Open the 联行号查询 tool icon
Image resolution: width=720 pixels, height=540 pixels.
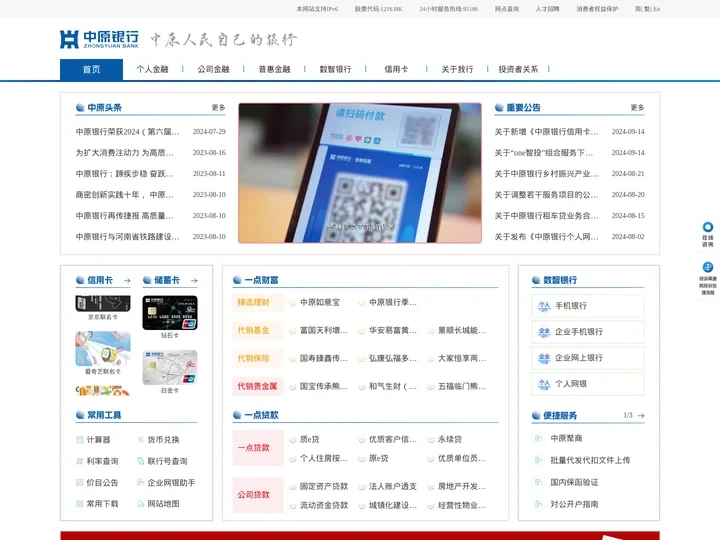click(x=141, y=461)
